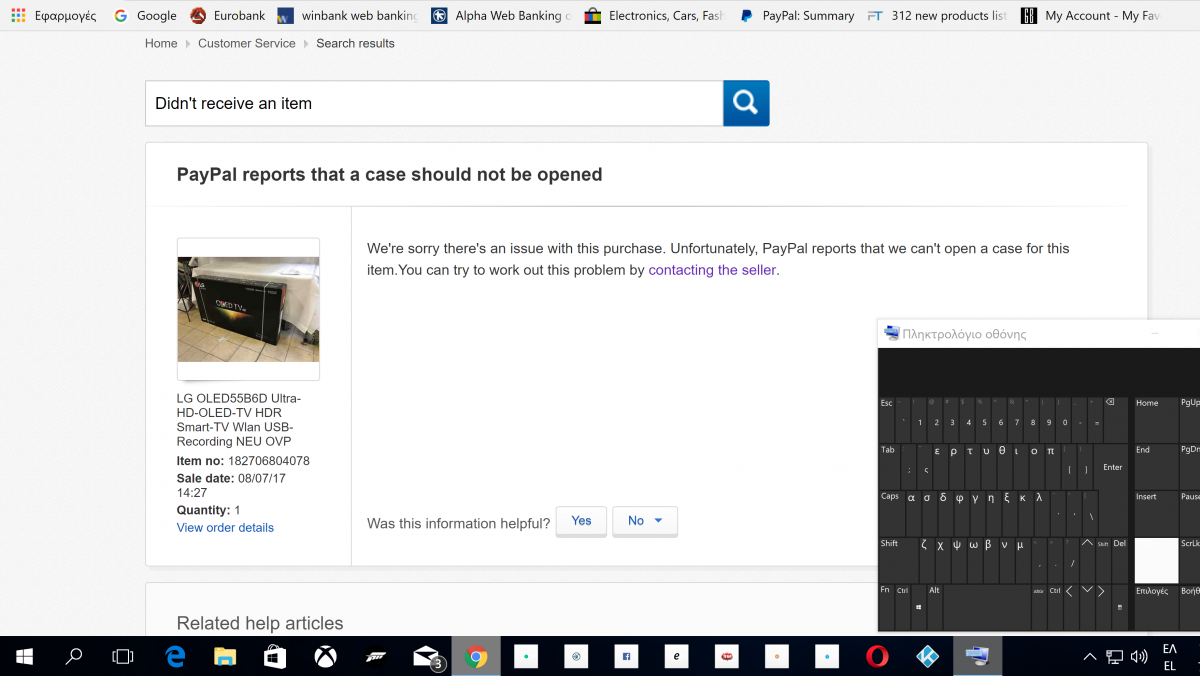
Task: Open the 312 new products bookmark
Action: 937,15
